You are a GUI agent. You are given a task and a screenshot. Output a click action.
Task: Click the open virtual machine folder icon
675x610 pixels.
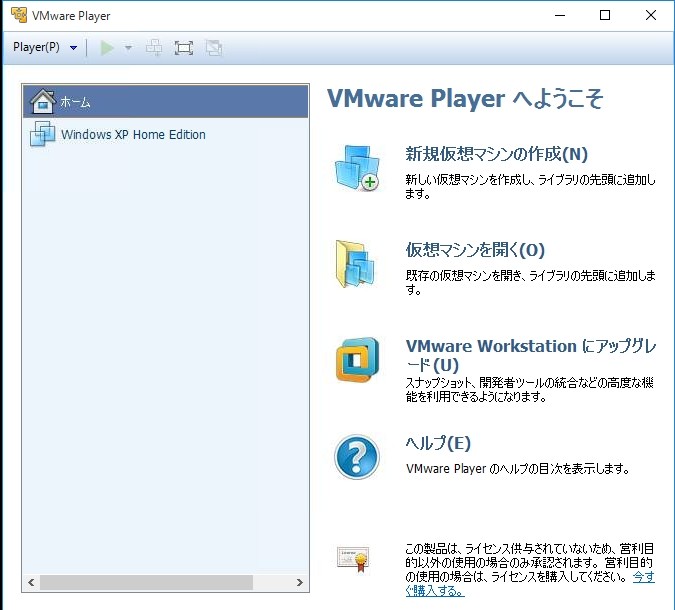tap(356, 264)
